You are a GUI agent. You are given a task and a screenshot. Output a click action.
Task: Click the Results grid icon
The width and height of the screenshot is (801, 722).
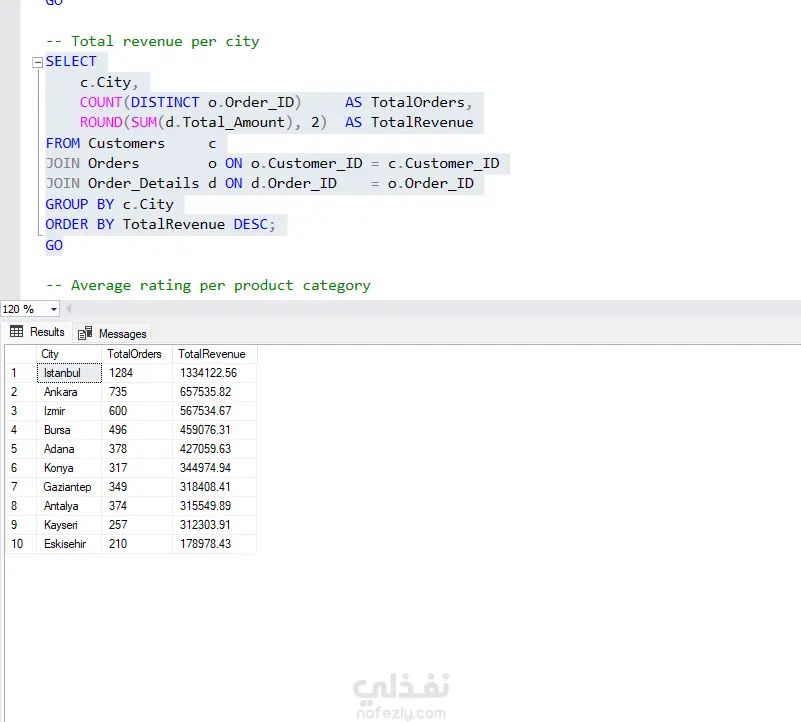(x=16, y=332)
